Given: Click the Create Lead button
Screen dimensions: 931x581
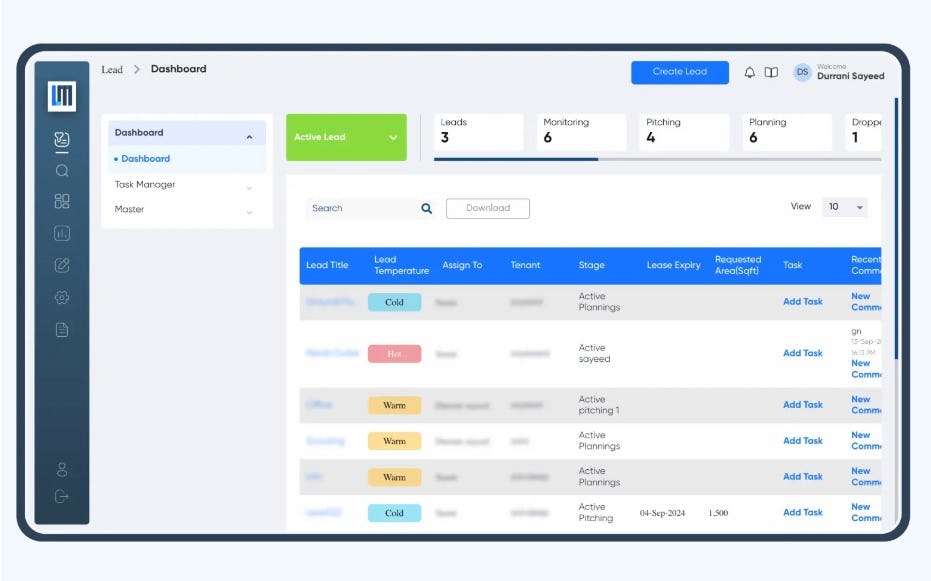Looking at the screenshot, I should (x=680, y=72).
